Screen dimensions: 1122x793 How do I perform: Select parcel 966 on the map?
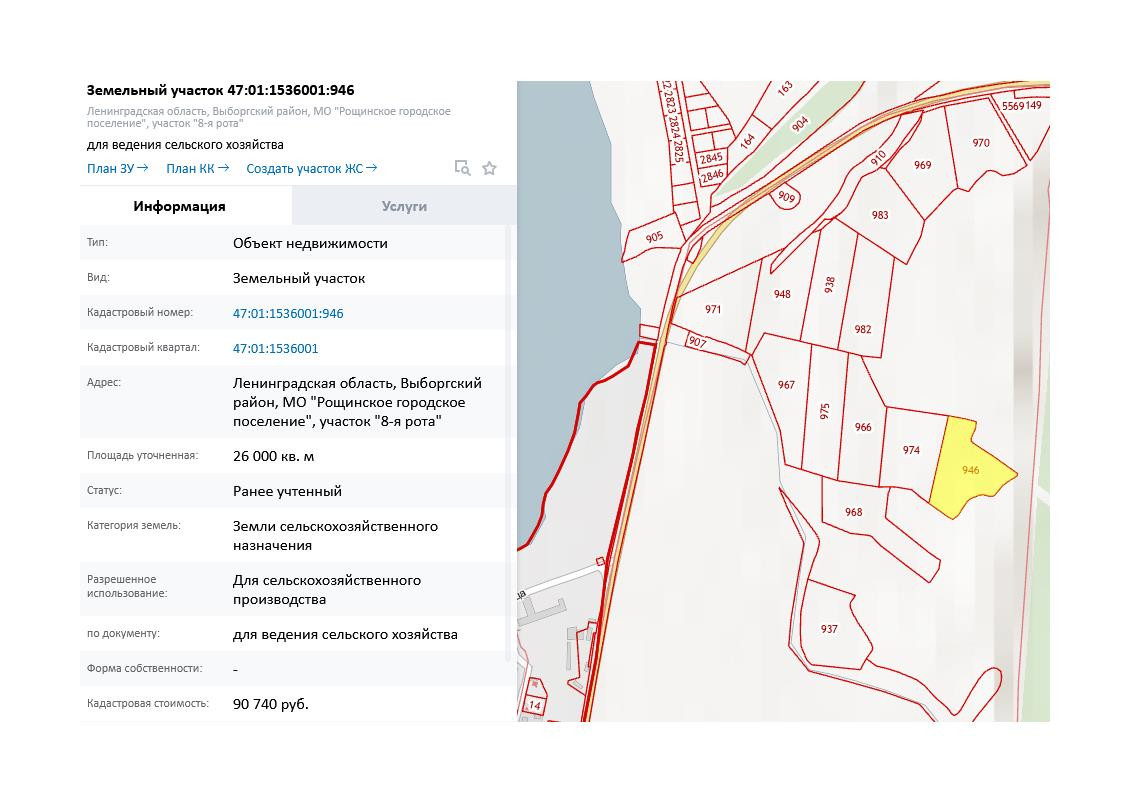coord(862,427)
